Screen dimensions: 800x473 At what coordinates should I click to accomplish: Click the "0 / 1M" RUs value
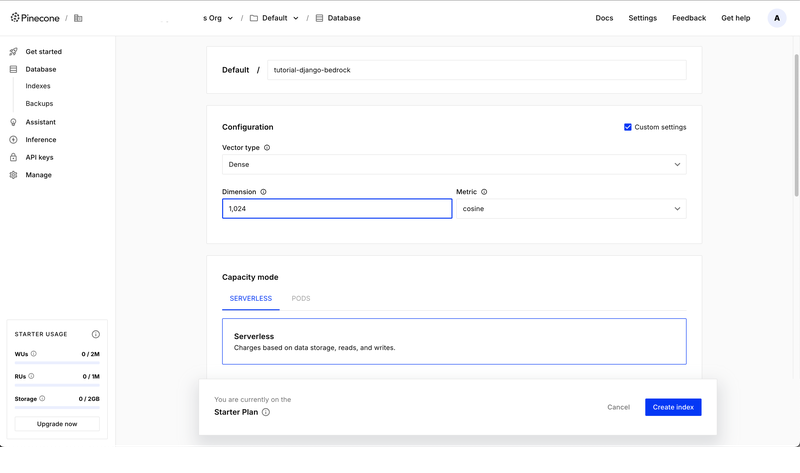tap(91, 377)
